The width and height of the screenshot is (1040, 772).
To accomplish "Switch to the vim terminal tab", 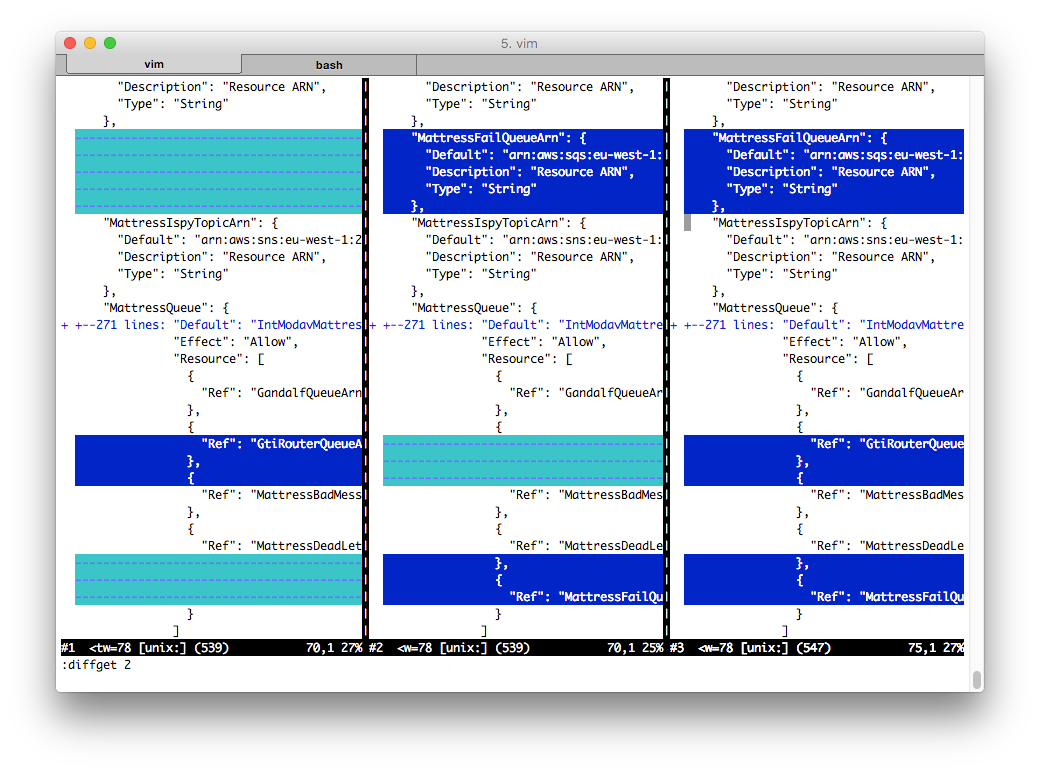I will click(154, 64).
